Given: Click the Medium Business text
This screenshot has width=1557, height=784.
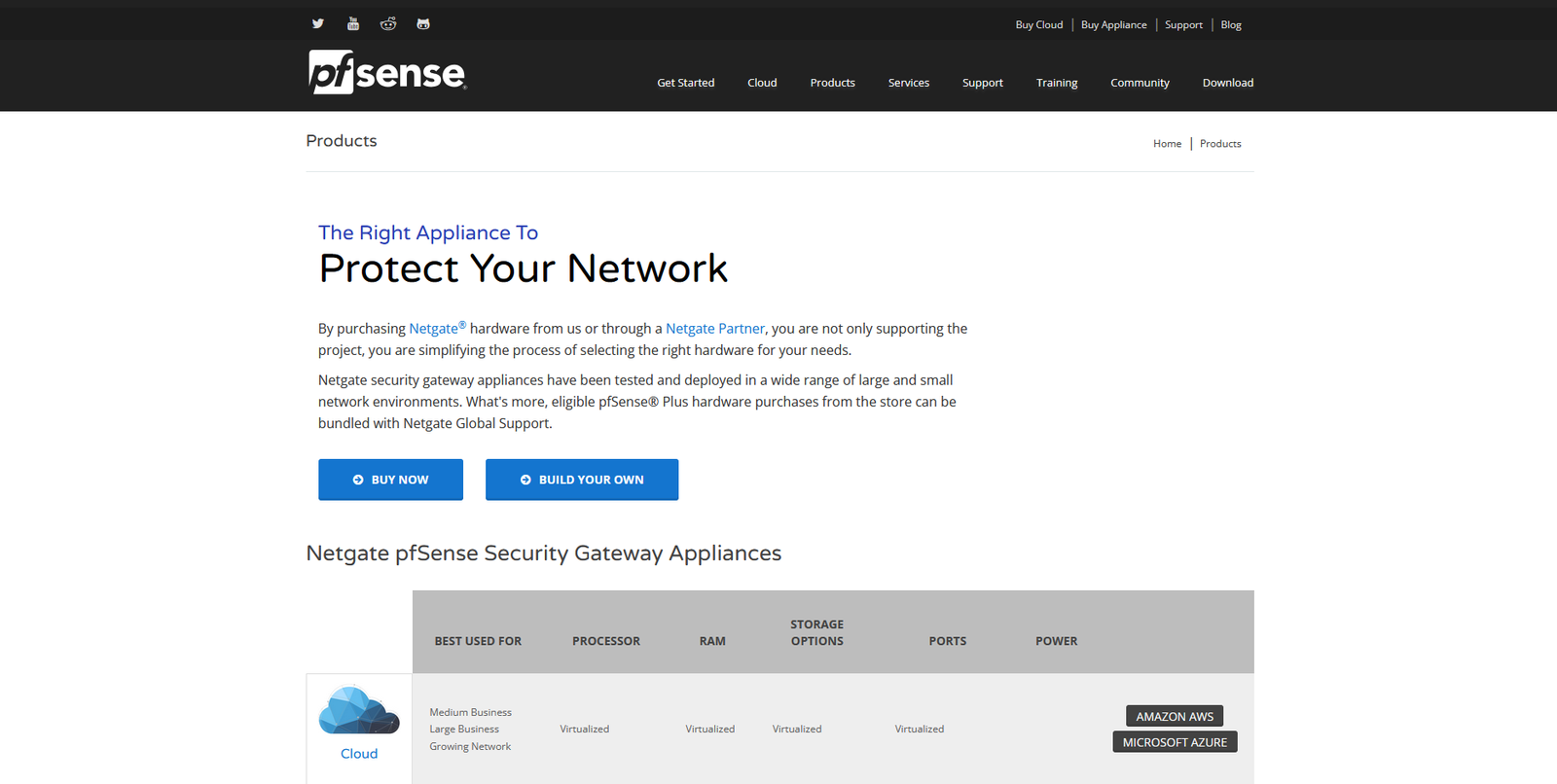Looking at the screenshot, I should pos(471,712).
